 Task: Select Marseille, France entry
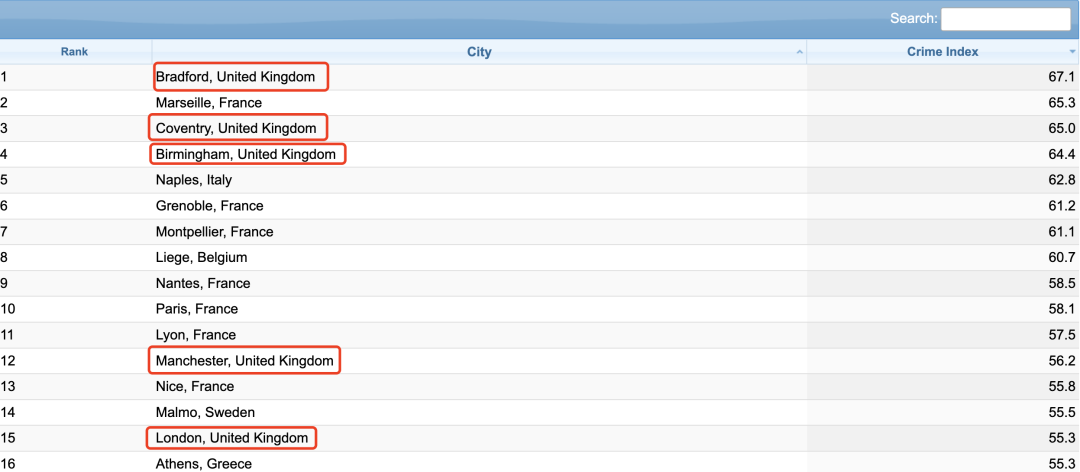(x=209, y=103)
